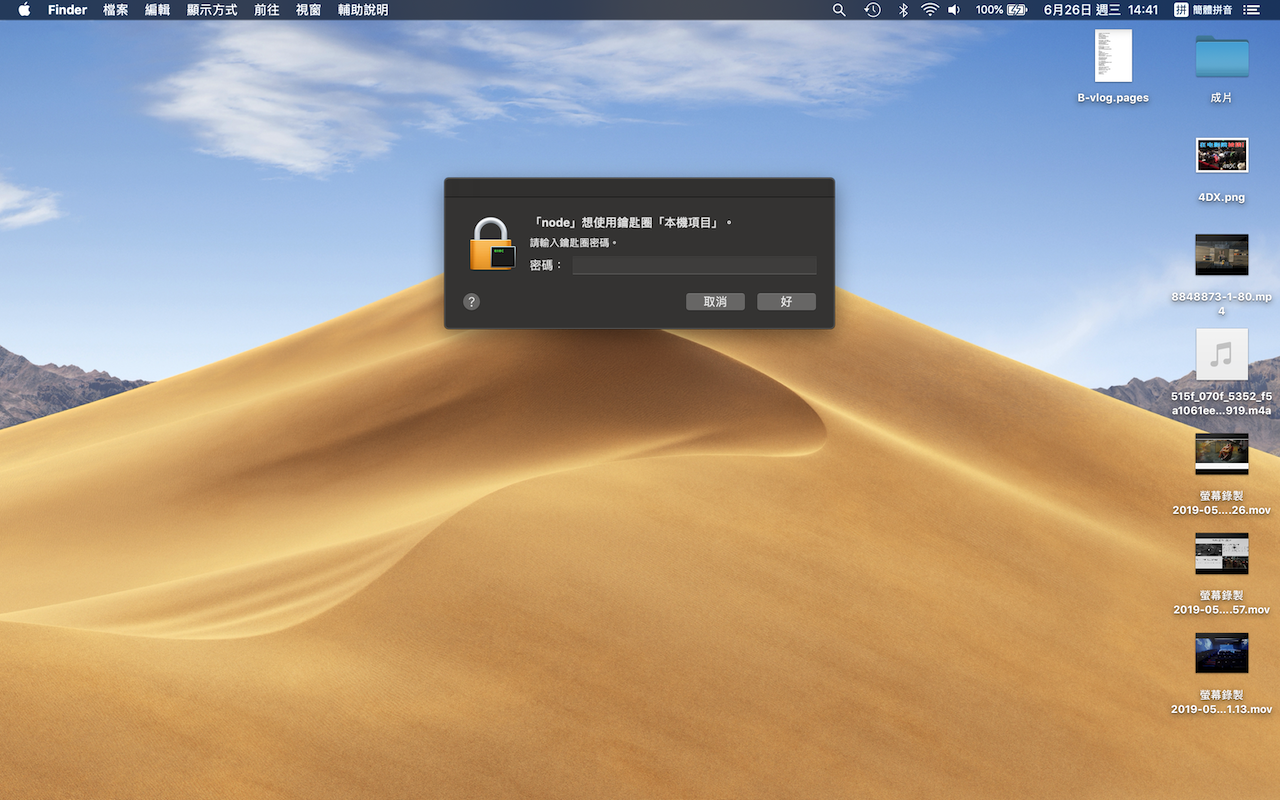This screenshot has height=800, width=1280.
Task: Click the 請輸入鑰匙圈密碼 message
Action: 573,243
